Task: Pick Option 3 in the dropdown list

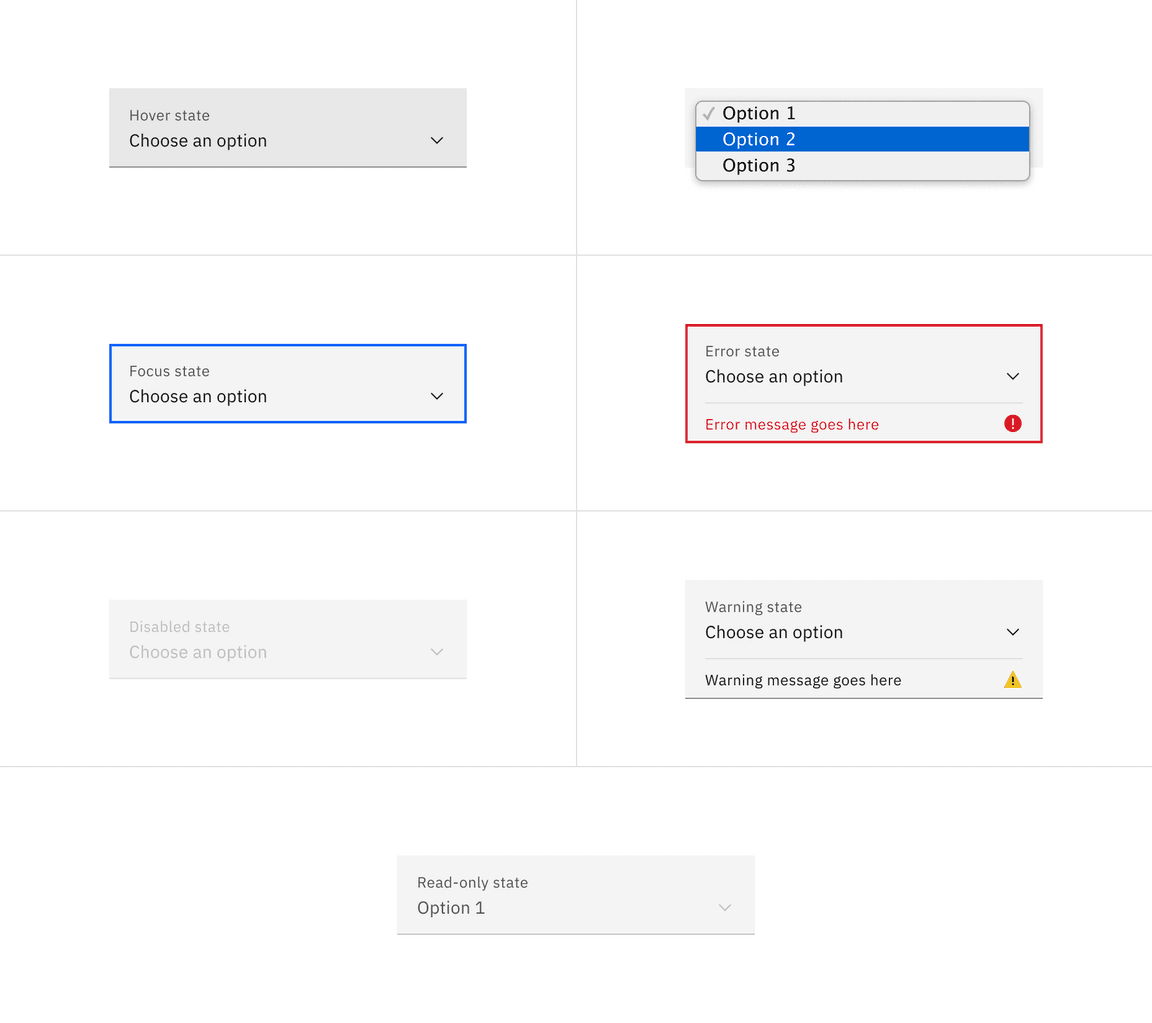Action: point(760,165)
